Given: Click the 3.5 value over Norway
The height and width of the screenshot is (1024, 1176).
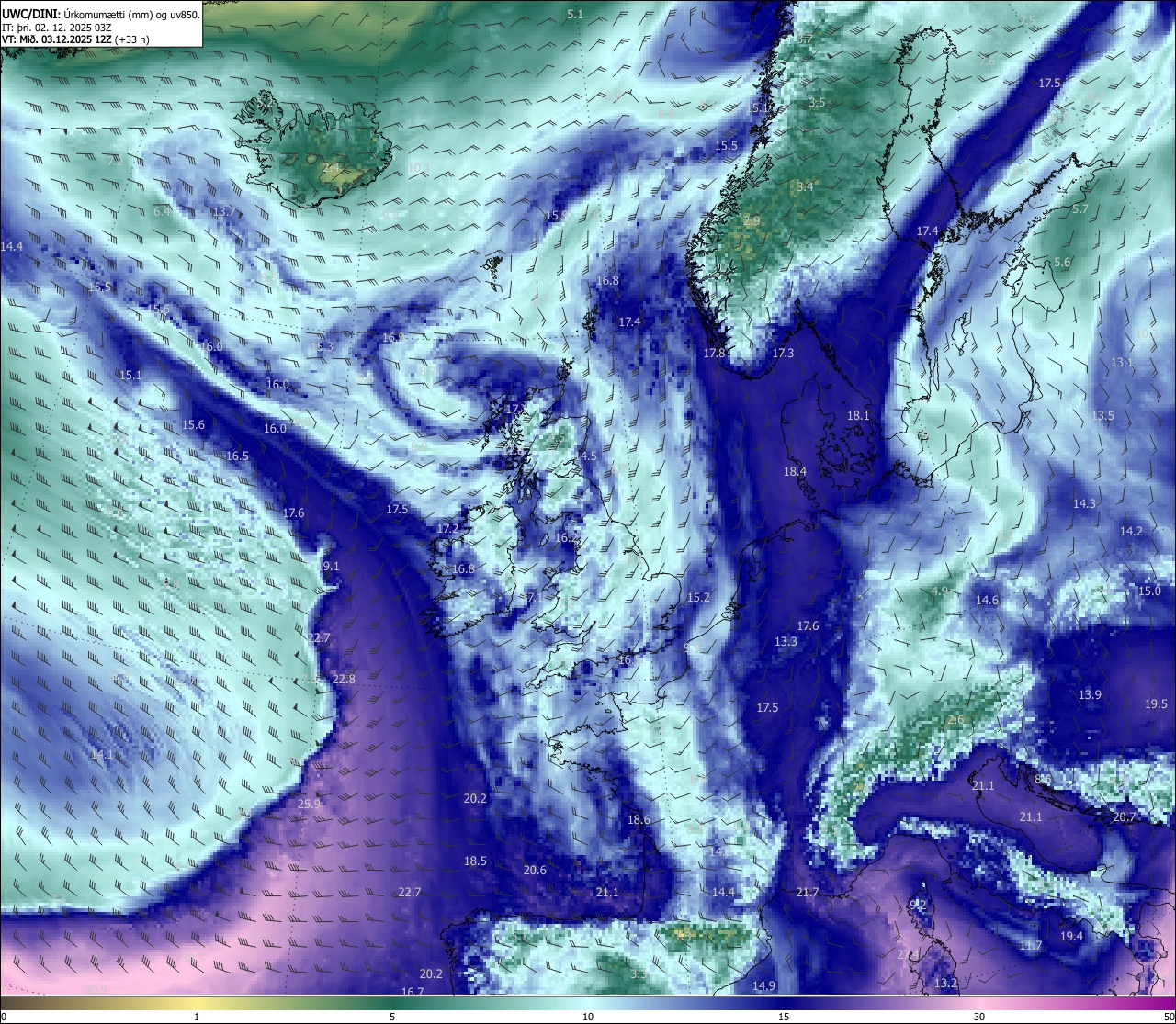Looking at the screenshot, I should [x=817, y=102].
